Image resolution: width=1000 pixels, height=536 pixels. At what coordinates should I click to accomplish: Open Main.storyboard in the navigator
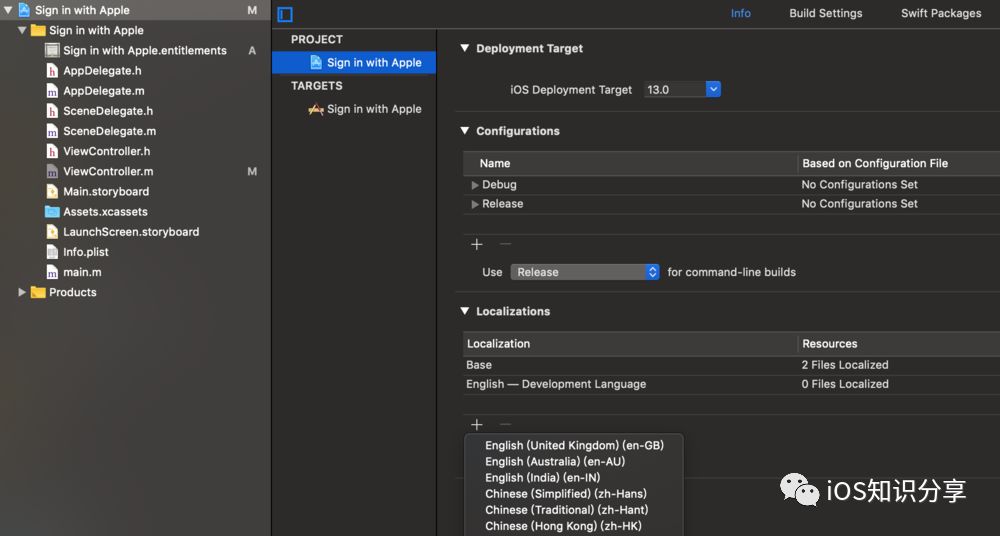(x=106, y=191)
